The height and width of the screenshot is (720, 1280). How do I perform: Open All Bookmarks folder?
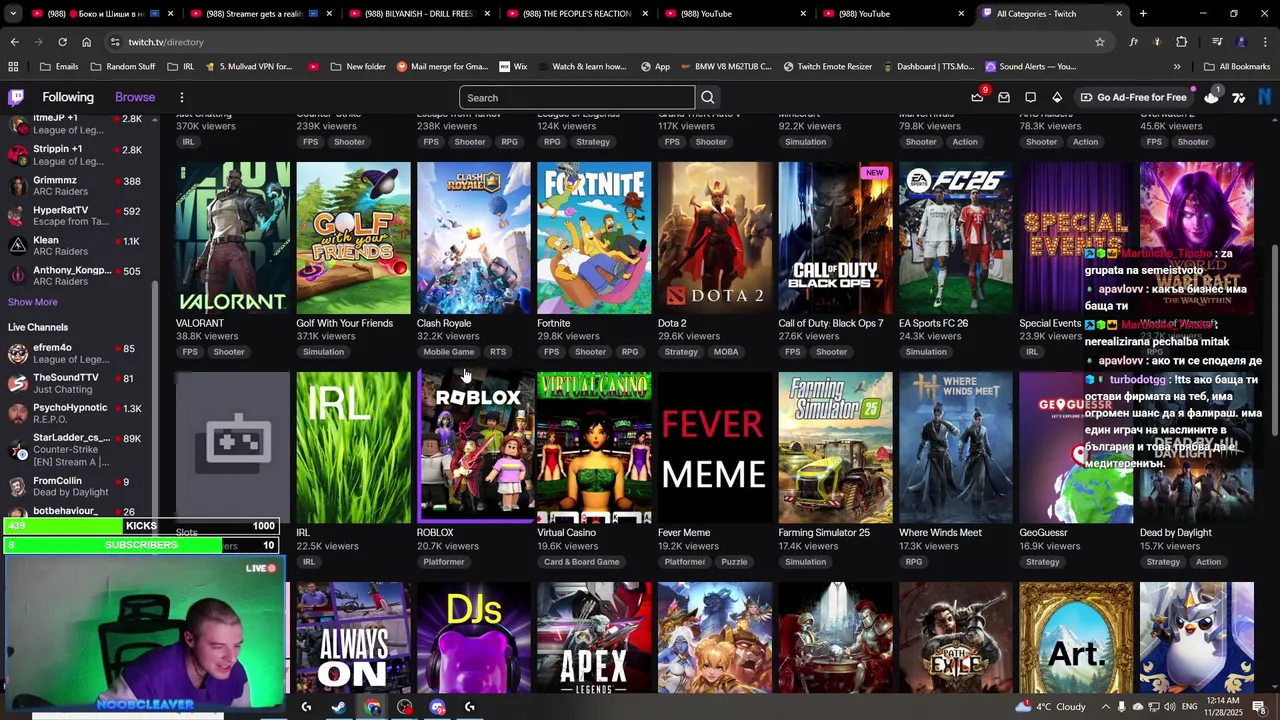(1237, 66)
